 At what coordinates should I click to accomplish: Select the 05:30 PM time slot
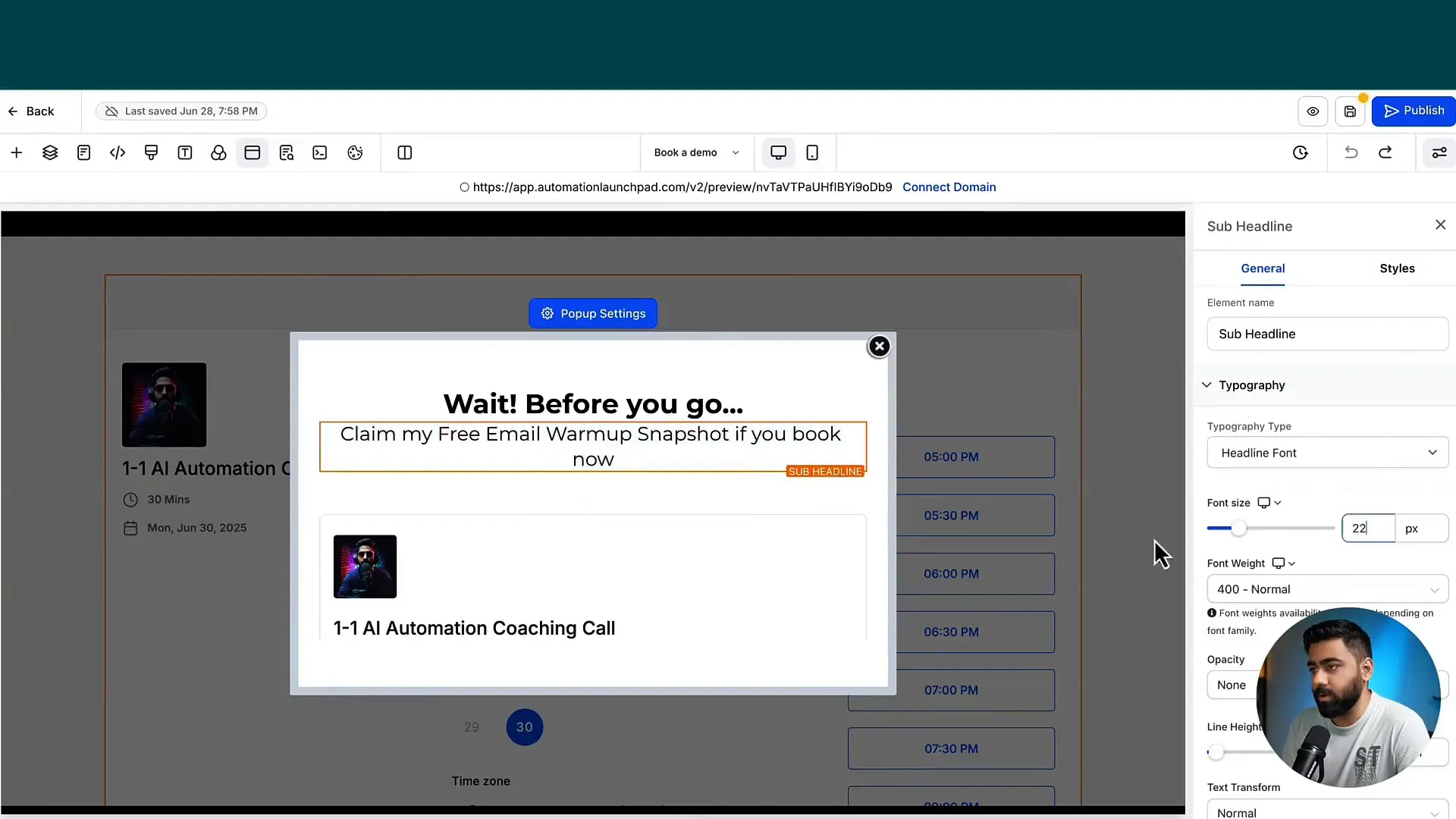click(x=975, y=516)
